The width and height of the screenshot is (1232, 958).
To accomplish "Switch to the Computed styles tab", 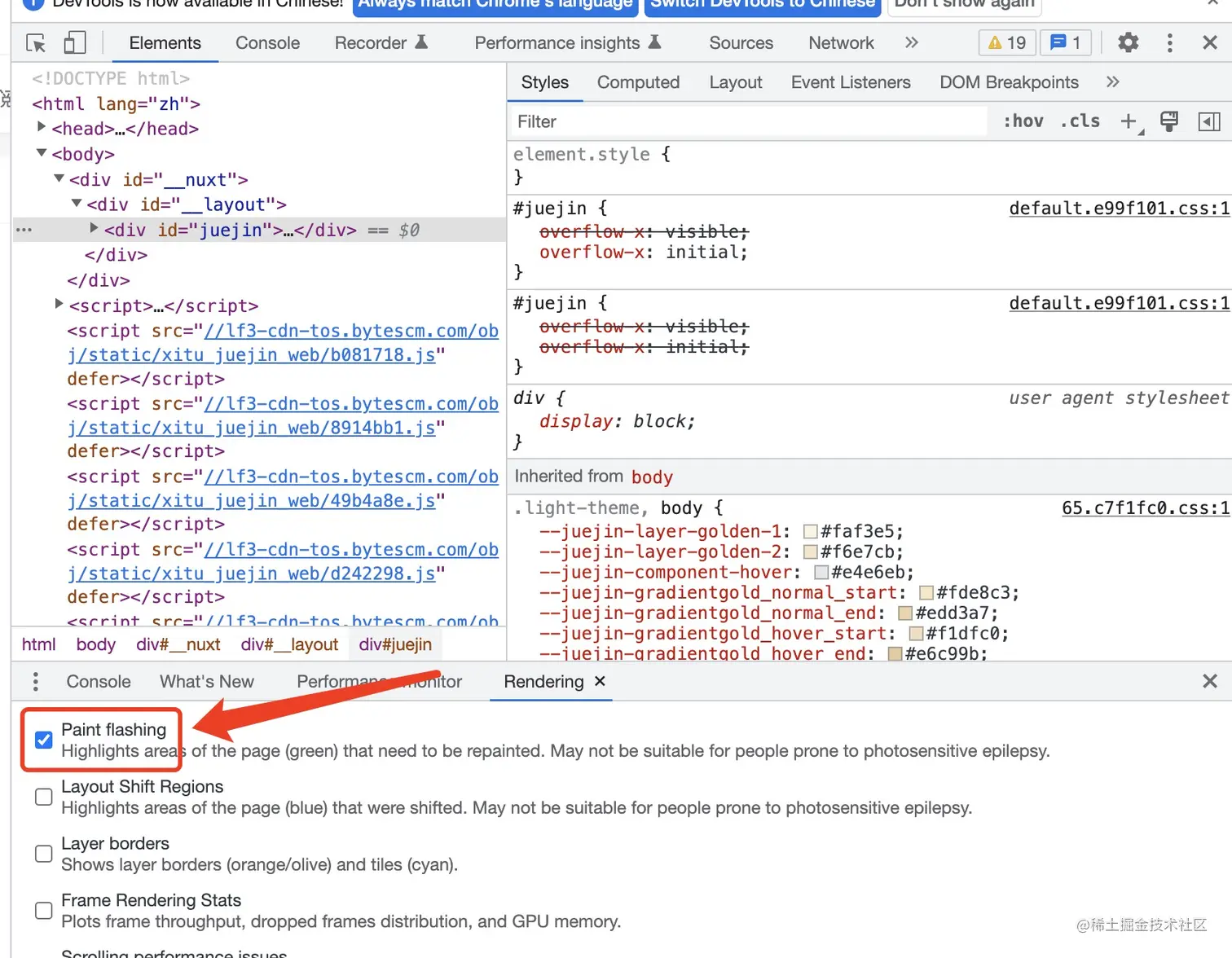I will (638, 82).
